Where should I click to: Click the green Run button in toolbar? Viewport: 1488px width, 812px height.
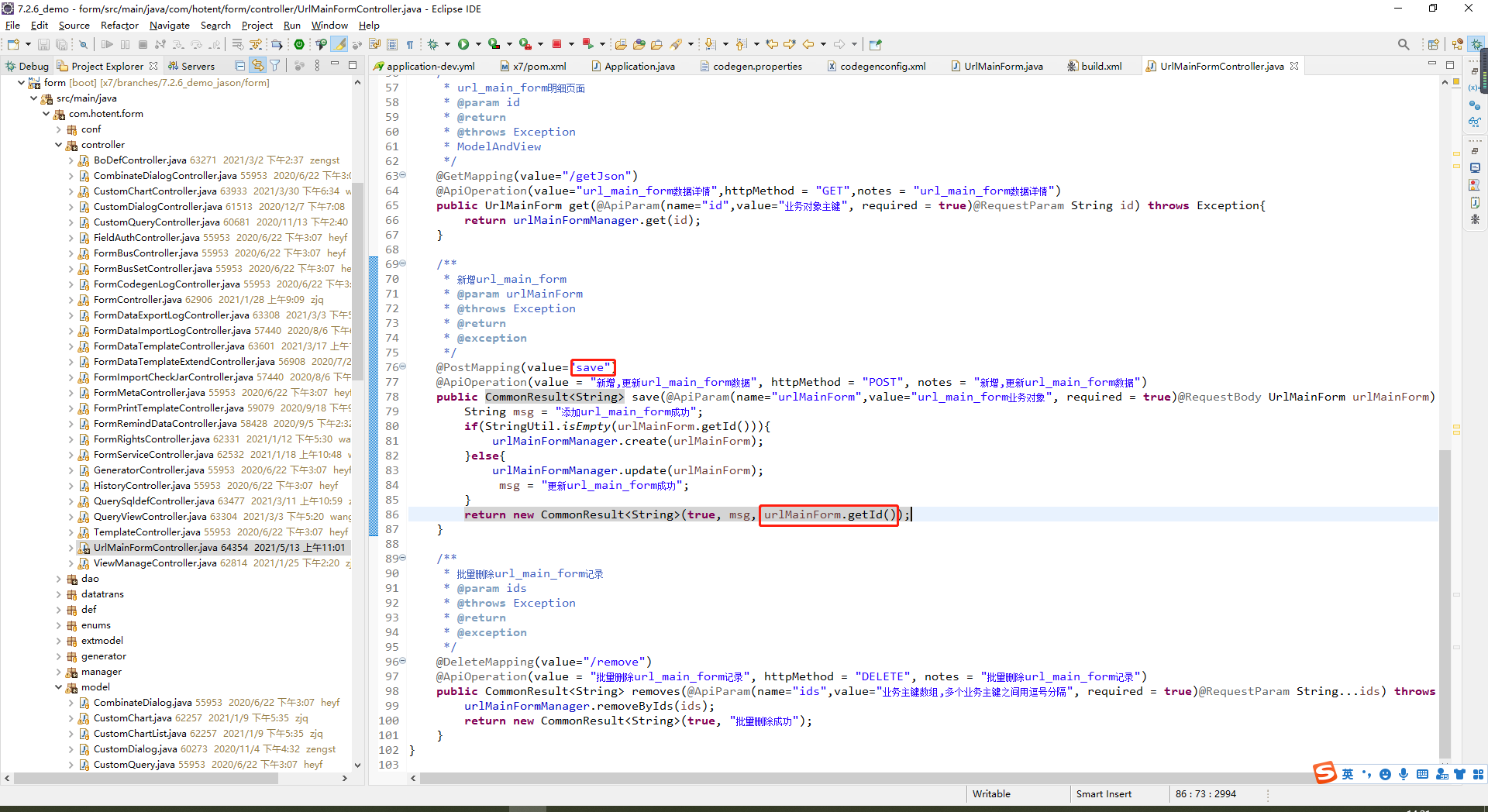pyautogui.click(x=463, y=44)
